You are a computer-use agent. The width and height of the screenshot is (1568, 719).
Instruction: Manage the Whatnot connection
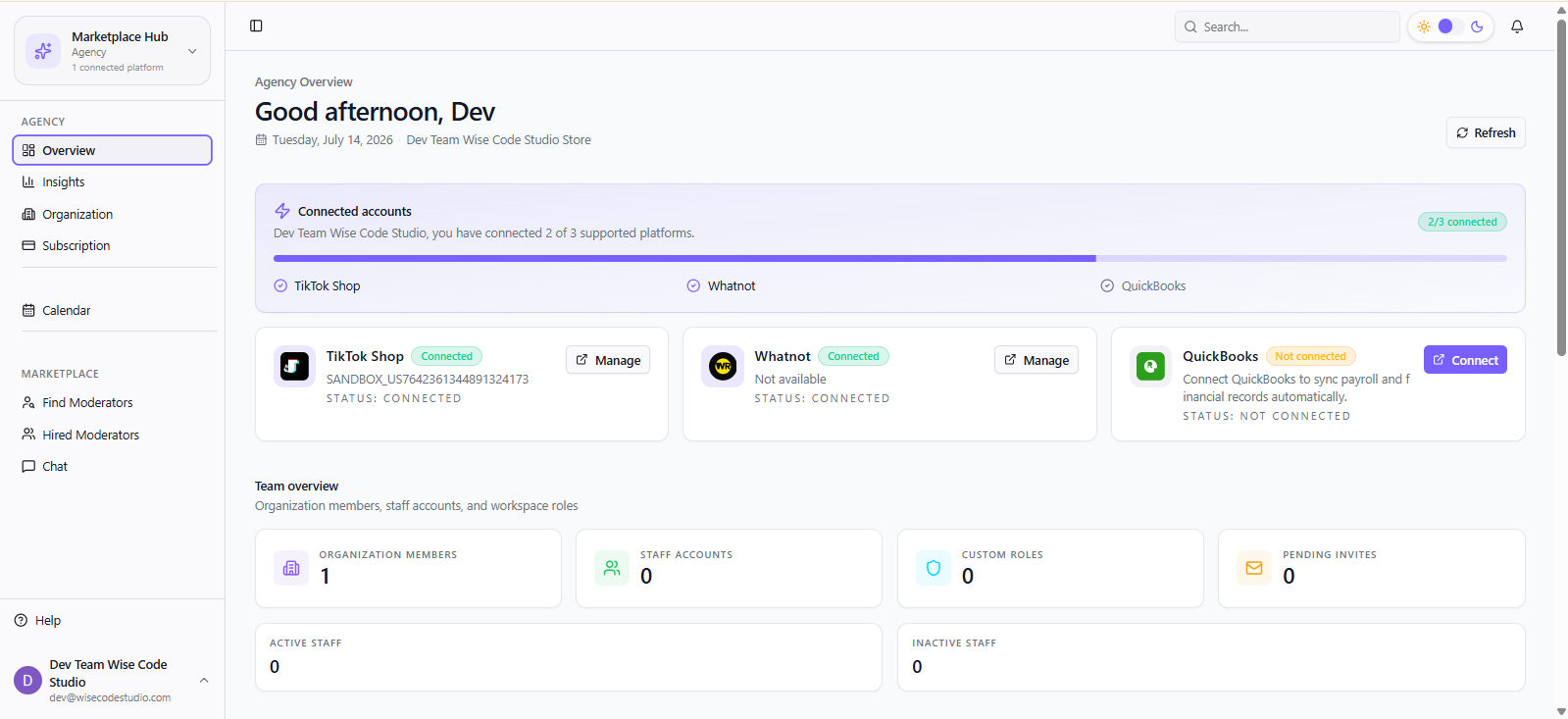1037,360
